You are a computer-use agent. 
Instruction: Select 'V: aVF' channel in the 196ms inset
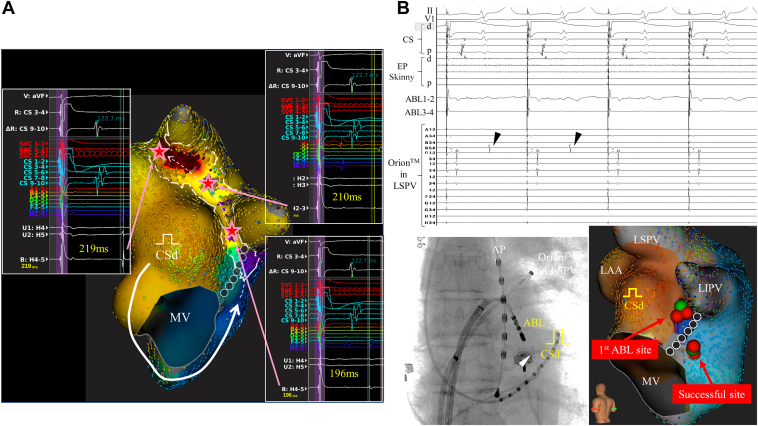296,241
